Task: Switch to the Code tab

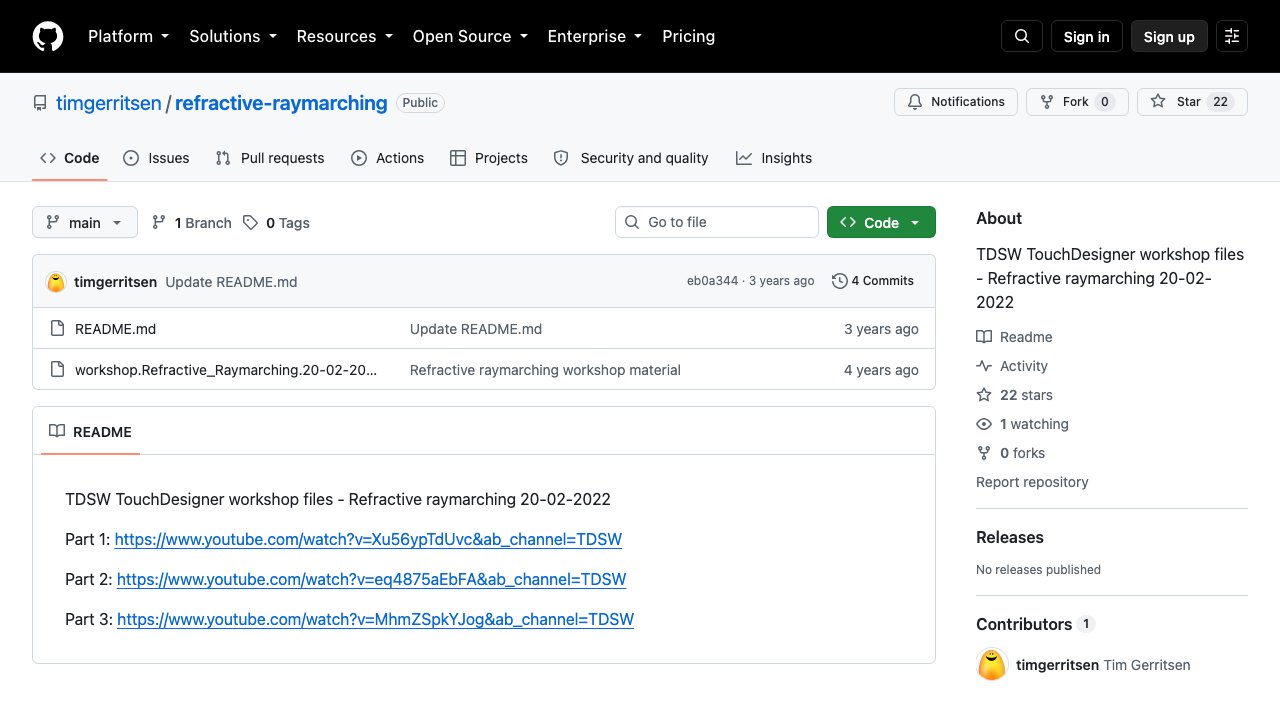Action: (70, 158)
